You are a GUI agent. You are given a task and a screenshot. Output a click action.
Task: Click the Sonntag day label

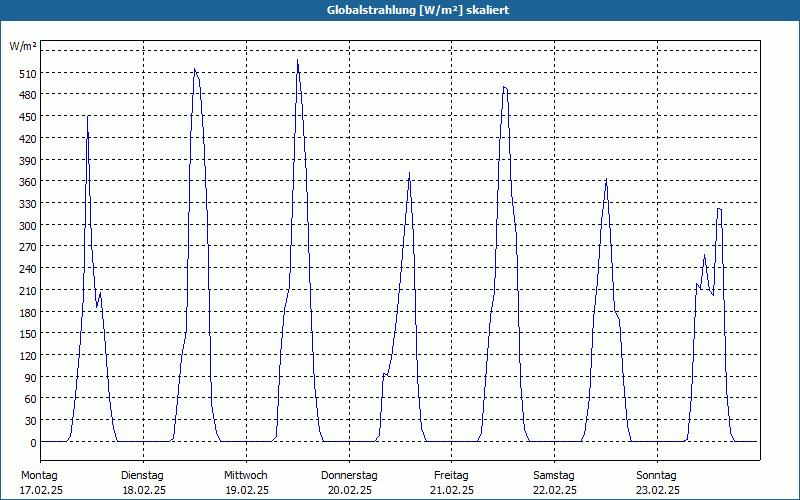point(656,476)
